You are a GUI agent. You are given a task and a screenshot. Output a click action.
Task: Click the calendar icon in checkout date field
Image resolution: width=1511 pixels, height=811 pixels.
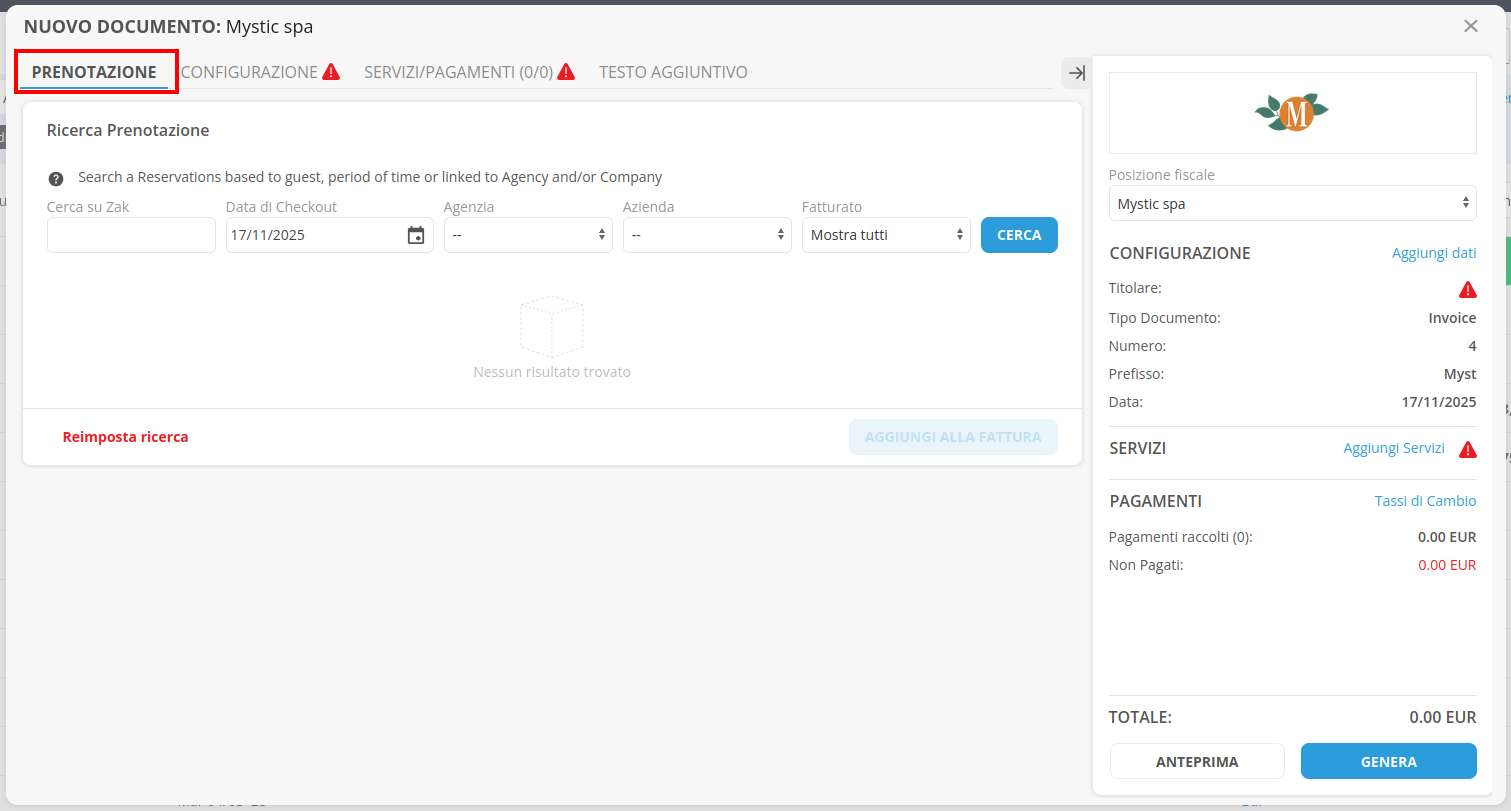416,236
